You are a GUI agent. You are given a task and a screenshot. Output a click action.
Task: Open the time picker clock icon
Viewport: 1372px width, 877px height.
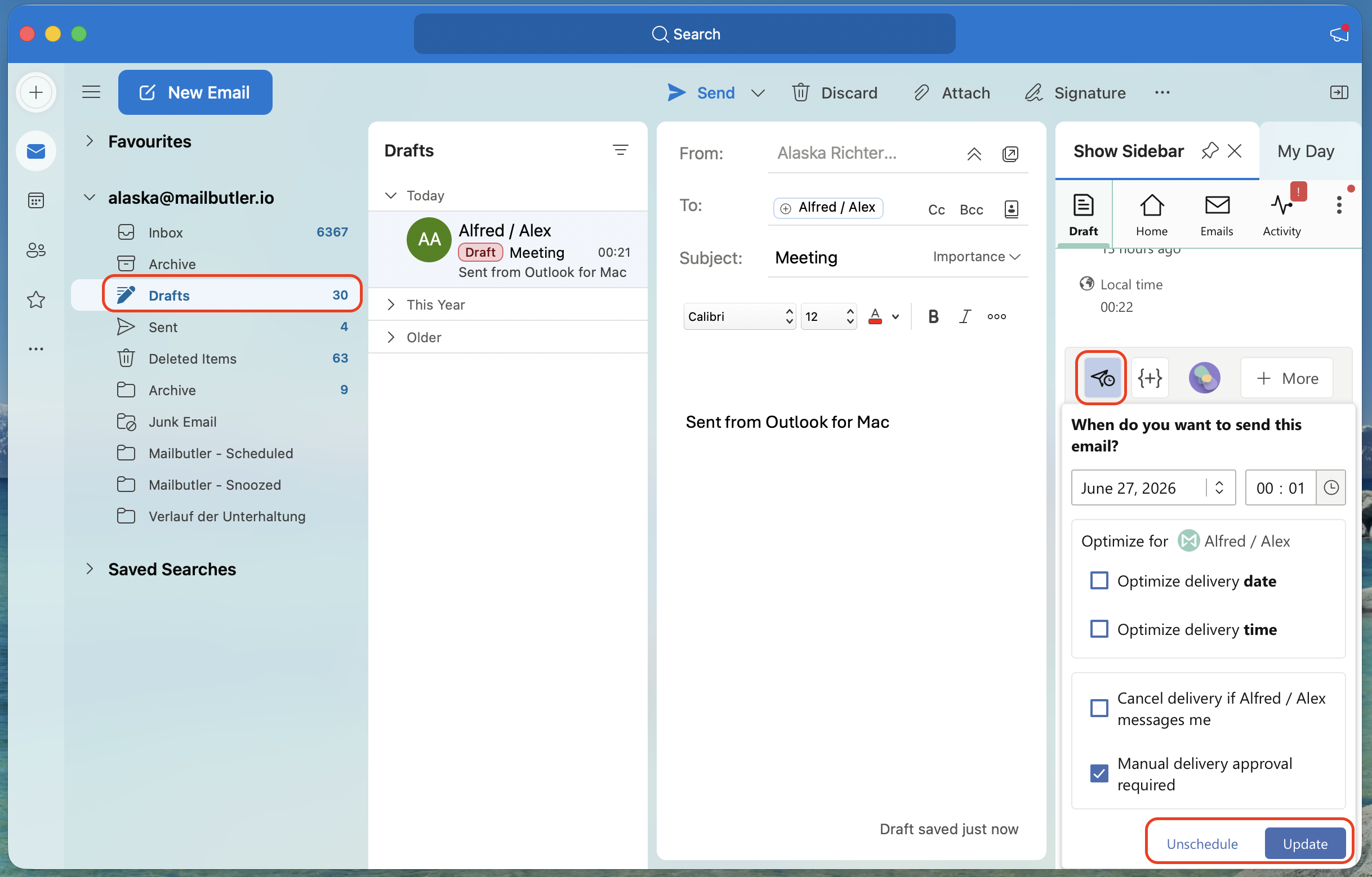[1330, 488]
